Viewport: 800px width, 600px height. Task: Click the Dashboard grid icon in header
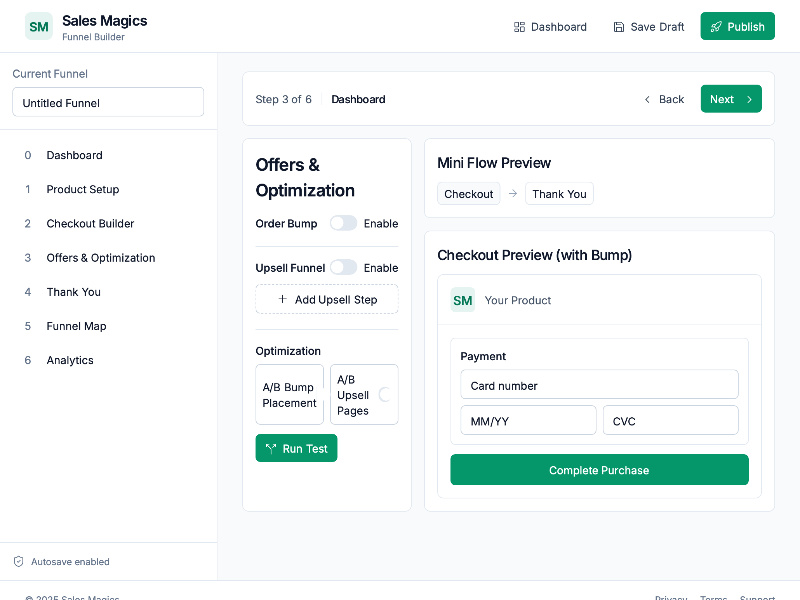[521, 27]
